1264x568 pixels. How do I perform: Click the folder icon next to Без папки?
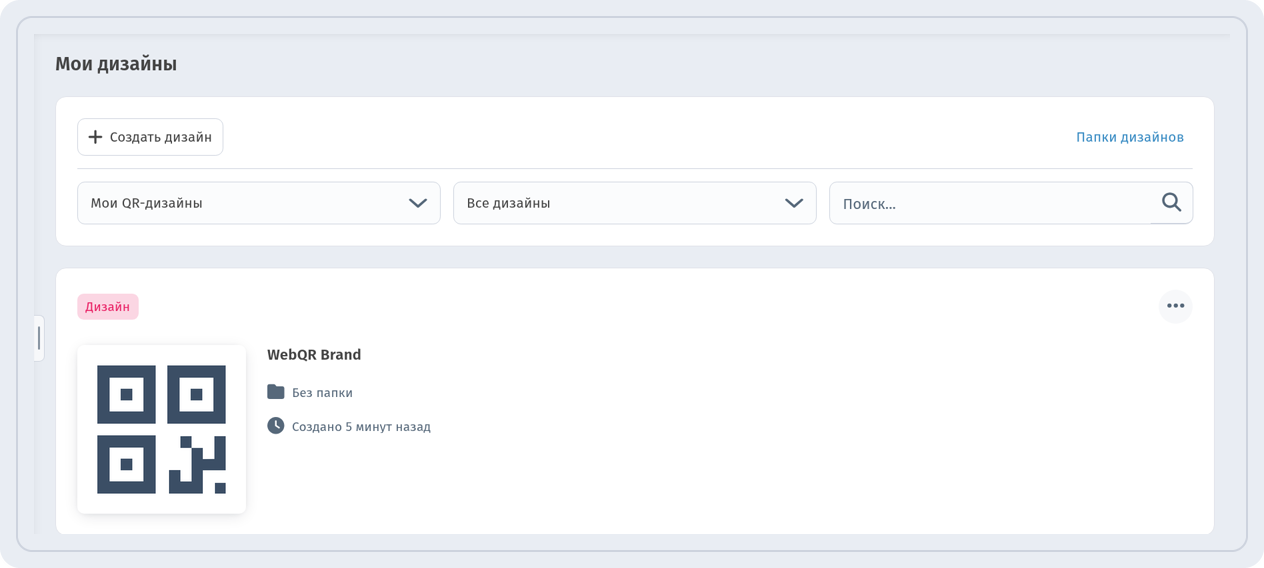coord(276,392)
